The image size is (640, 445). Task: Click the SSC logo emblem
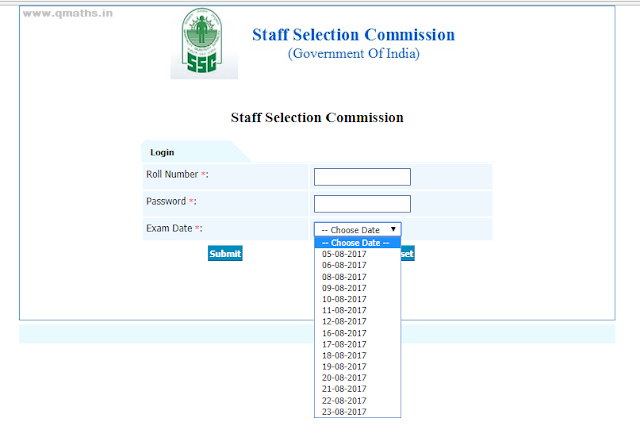coord(202,42)
